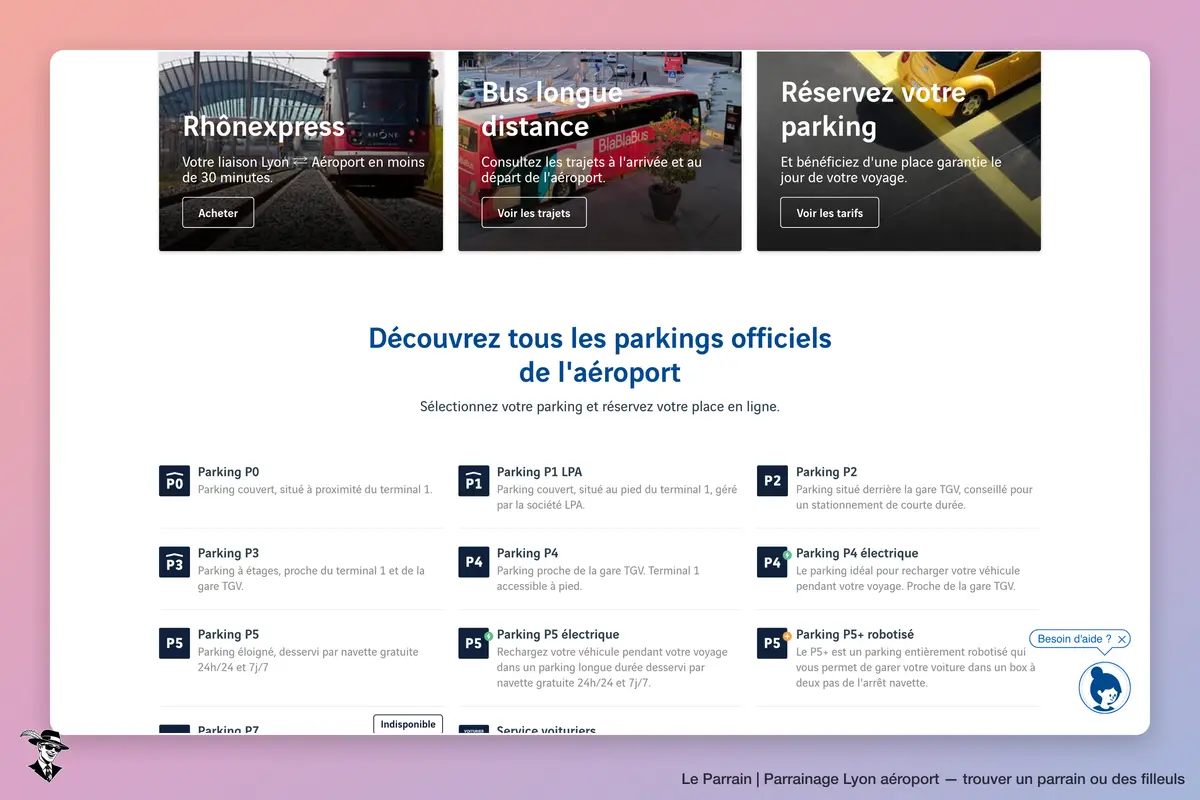1200x800 pixels.
Task: Click the P4 icon next to plain Parking P4
Action: (473, 562)
